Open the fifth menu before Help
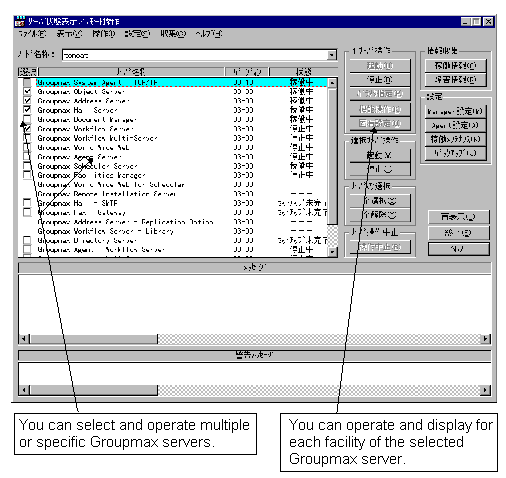 [173, 34]
